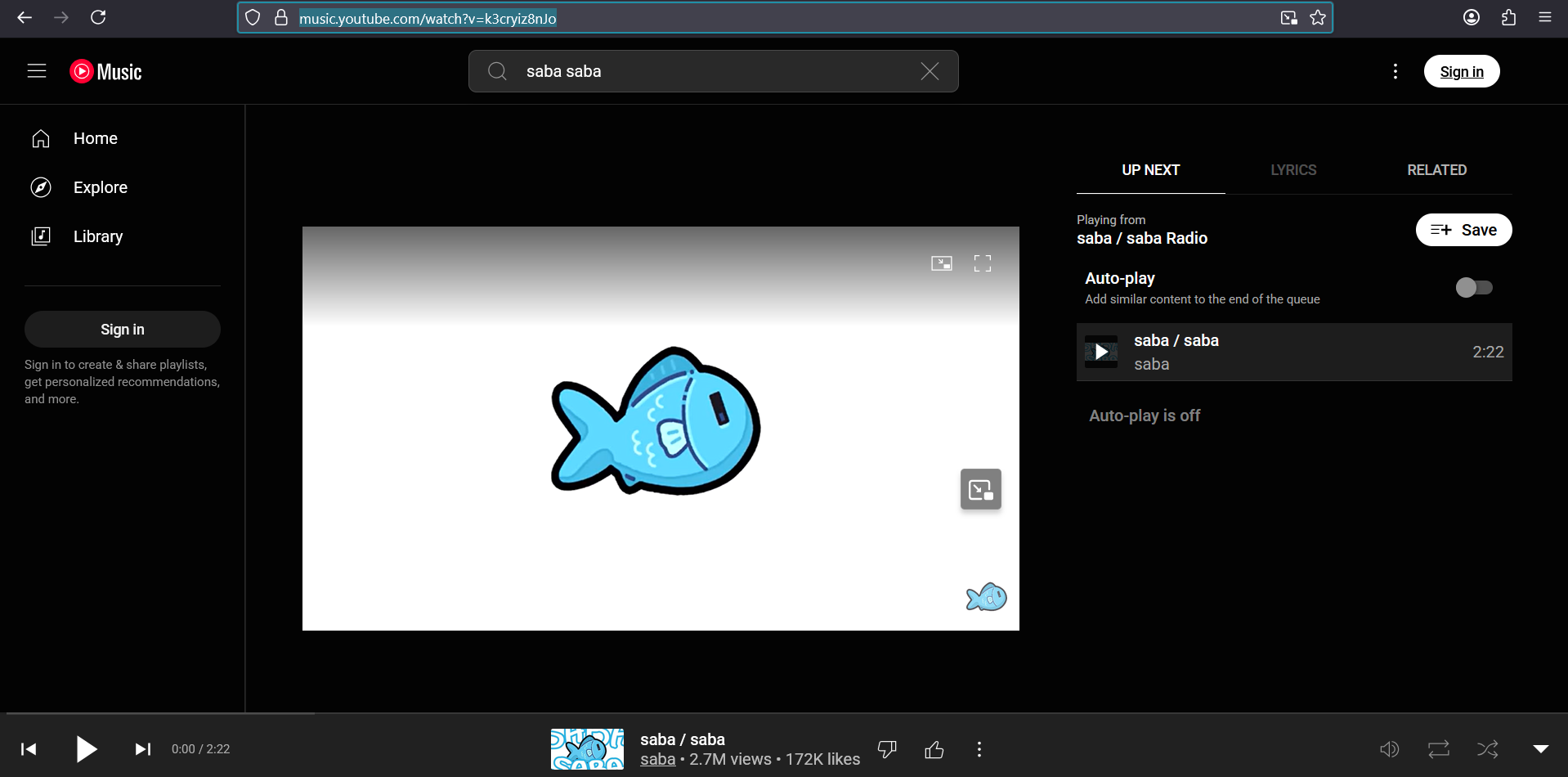Open the three-dot settings menu near Sign in

[x=1396, y=71]
